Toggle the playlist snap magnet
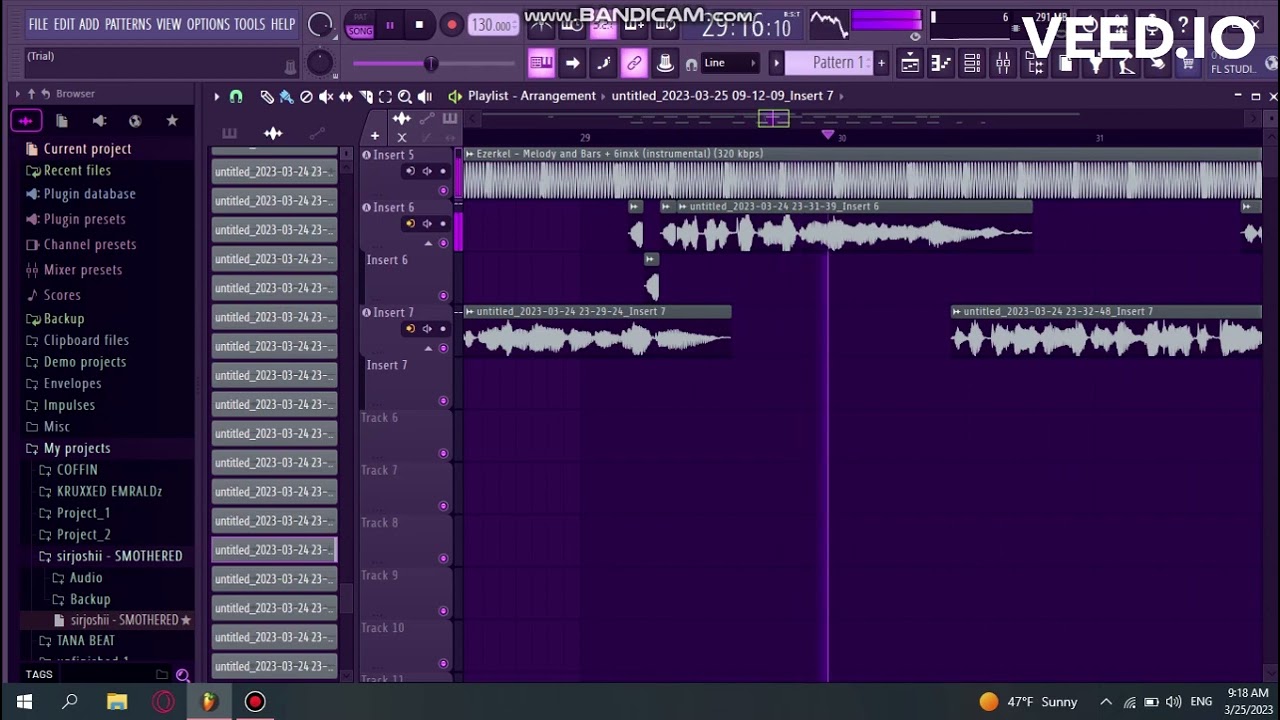Viewport: 1280px width, 720px height. [236, 97]
